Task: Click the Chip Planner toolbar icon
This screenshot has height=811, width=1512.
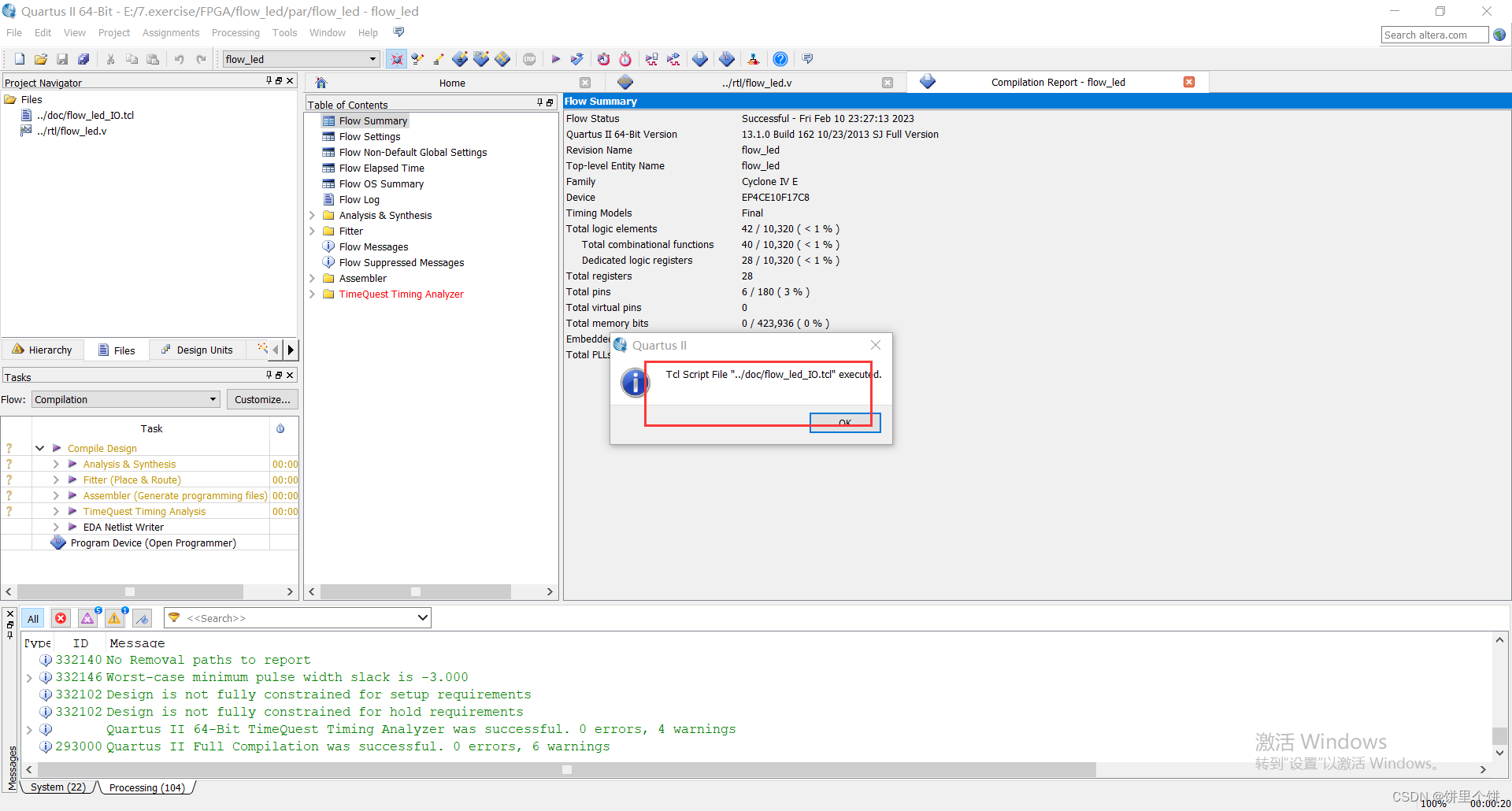Action: pos(502,59)
